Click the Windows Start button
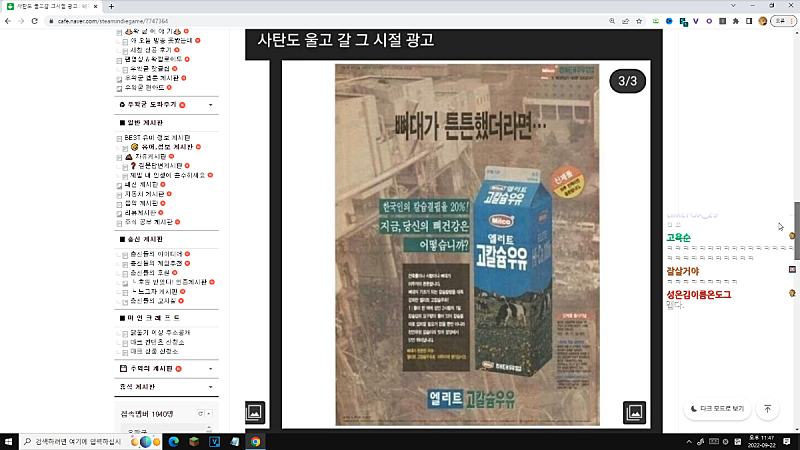 tap(10, 441)
